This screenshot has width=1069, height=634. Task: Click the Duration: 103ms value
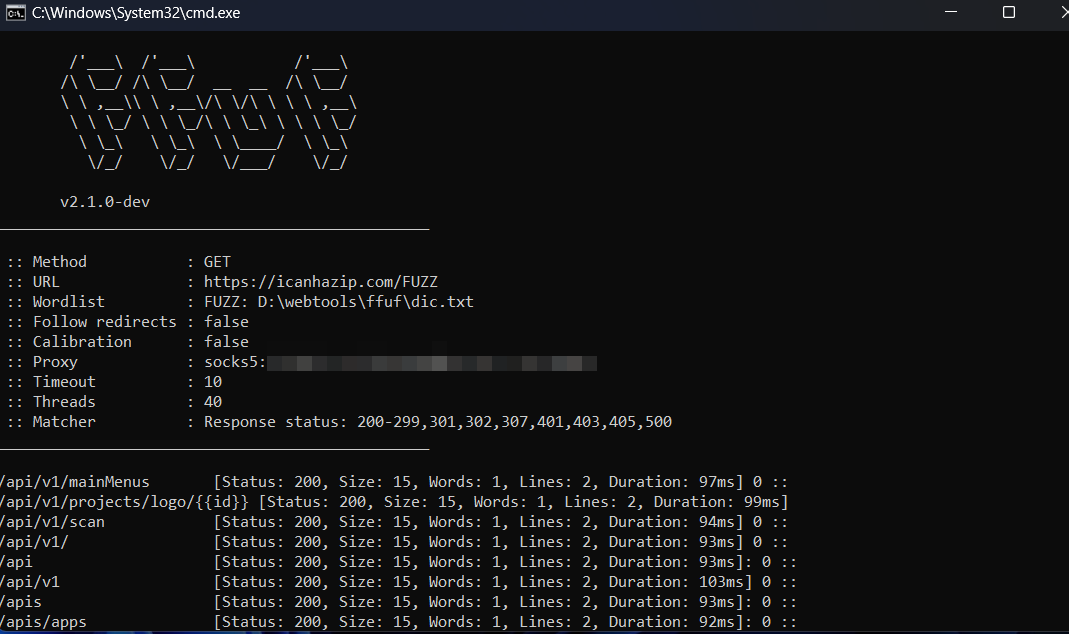[x=676, y=582]
